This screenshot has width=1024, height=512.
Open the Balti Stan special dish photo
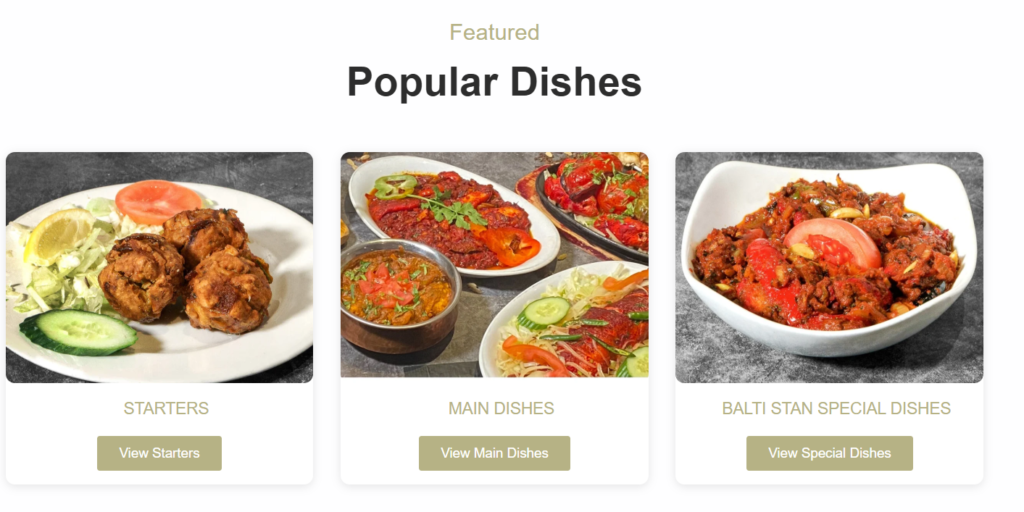(x=829, y=268)
